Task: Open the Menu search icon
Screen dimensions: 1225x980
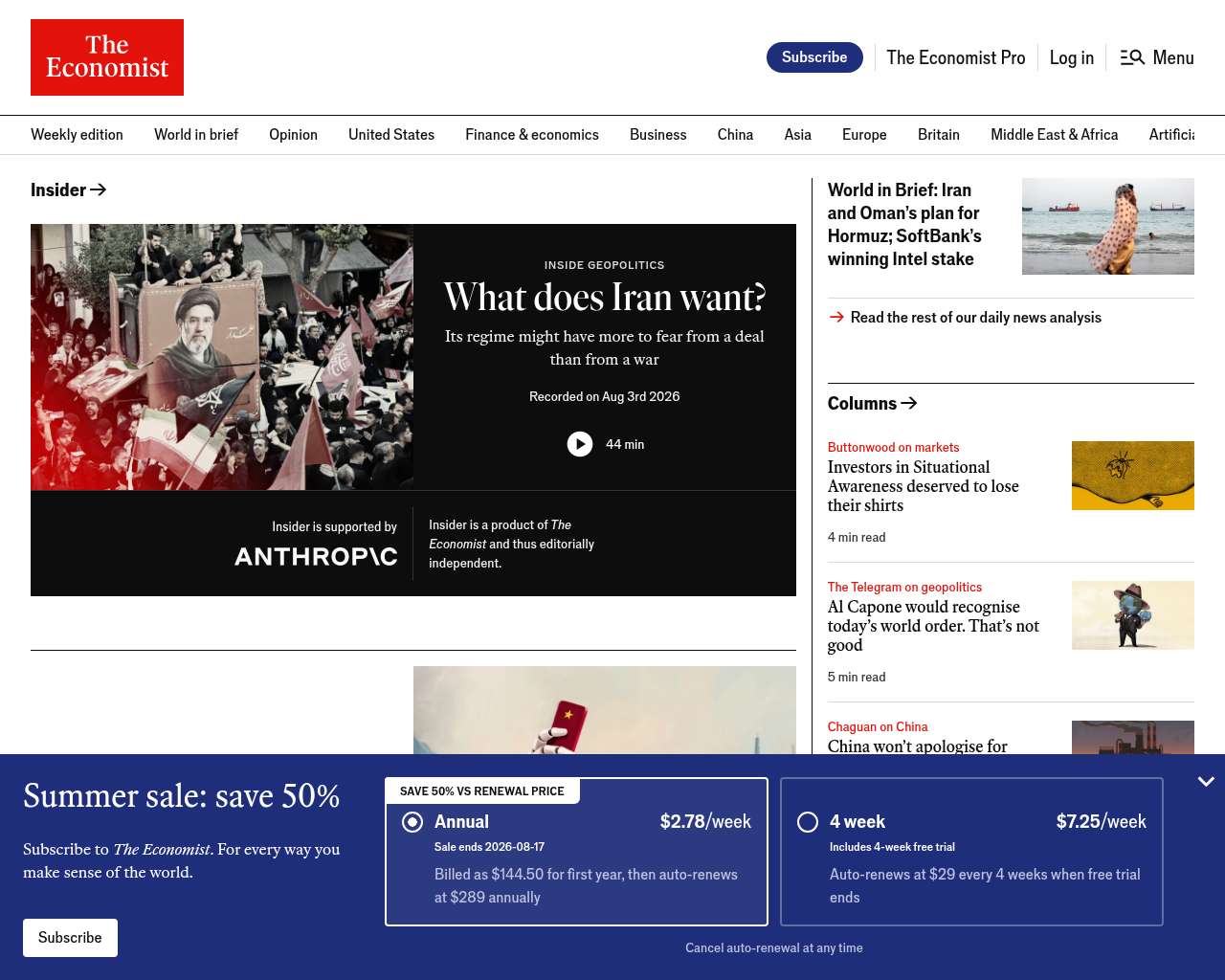Action: point(1133,57)
